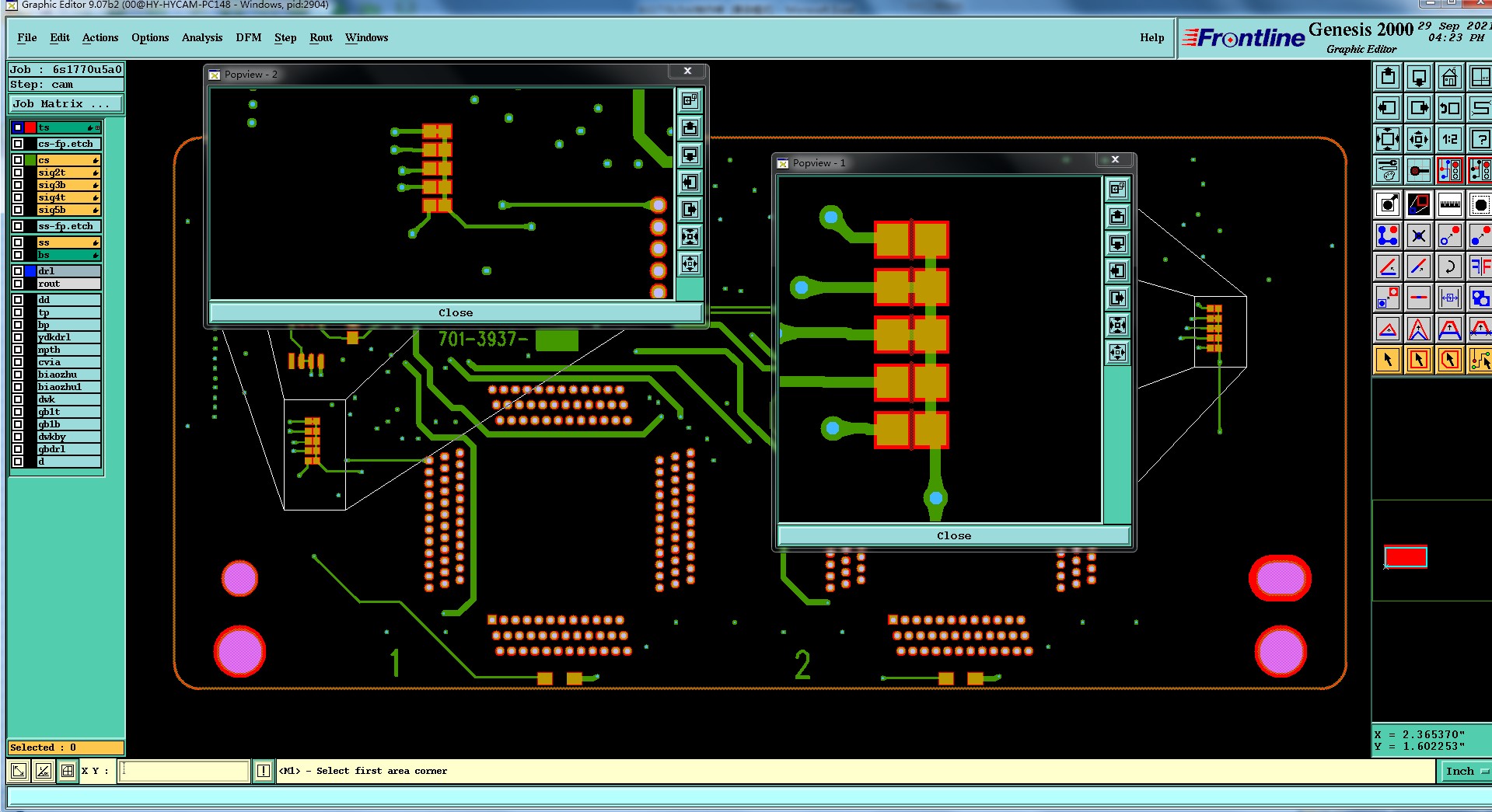Viewport: 1492px width, 812px height.
Task: Open the Actions menu
Action: coord(100,37)
